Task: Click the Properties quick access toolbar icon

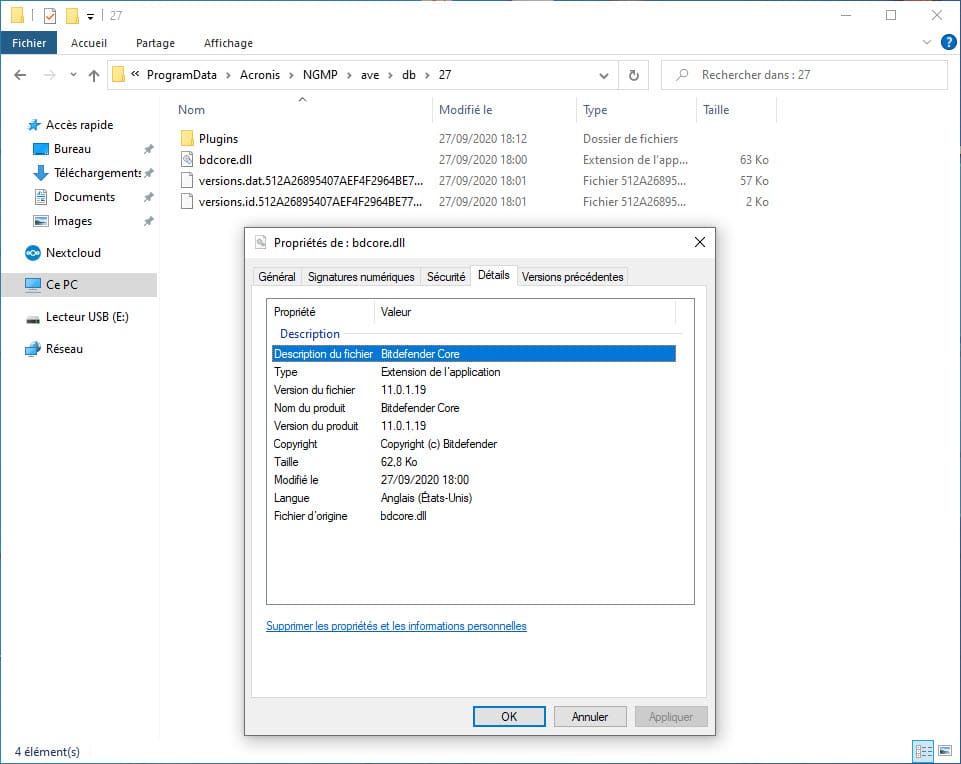Action: pyautogui.click(x=50, y=15)
